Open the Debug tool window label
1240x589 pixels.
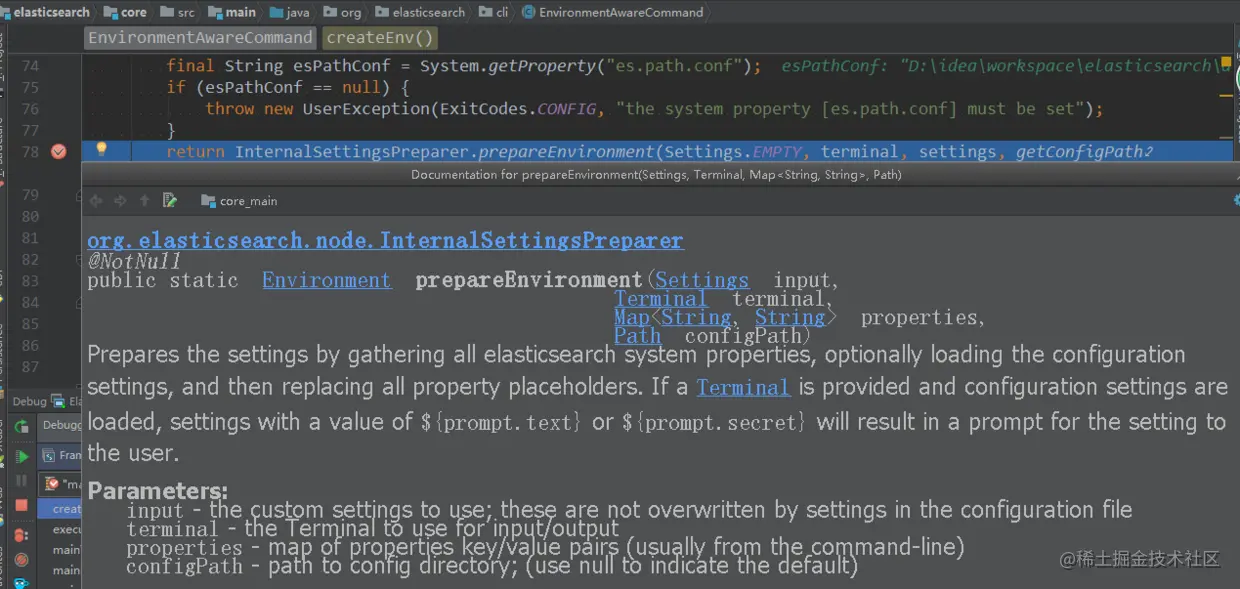point(30,401)
